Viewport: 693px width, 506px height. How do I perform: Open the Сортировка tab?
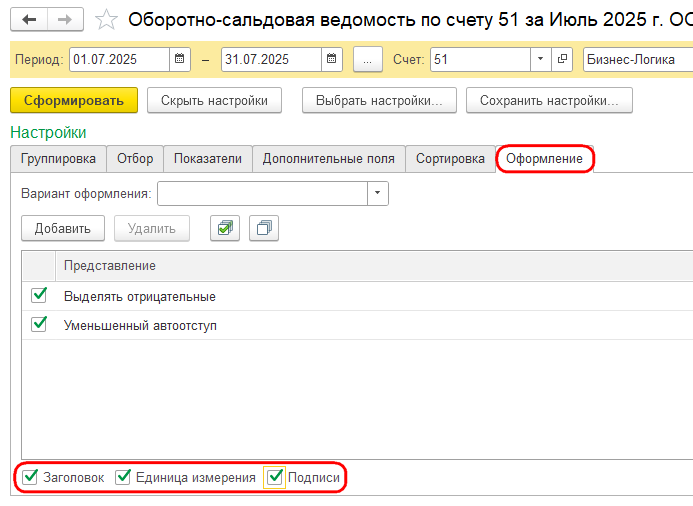pyautogui.click(x=450, y=159)
